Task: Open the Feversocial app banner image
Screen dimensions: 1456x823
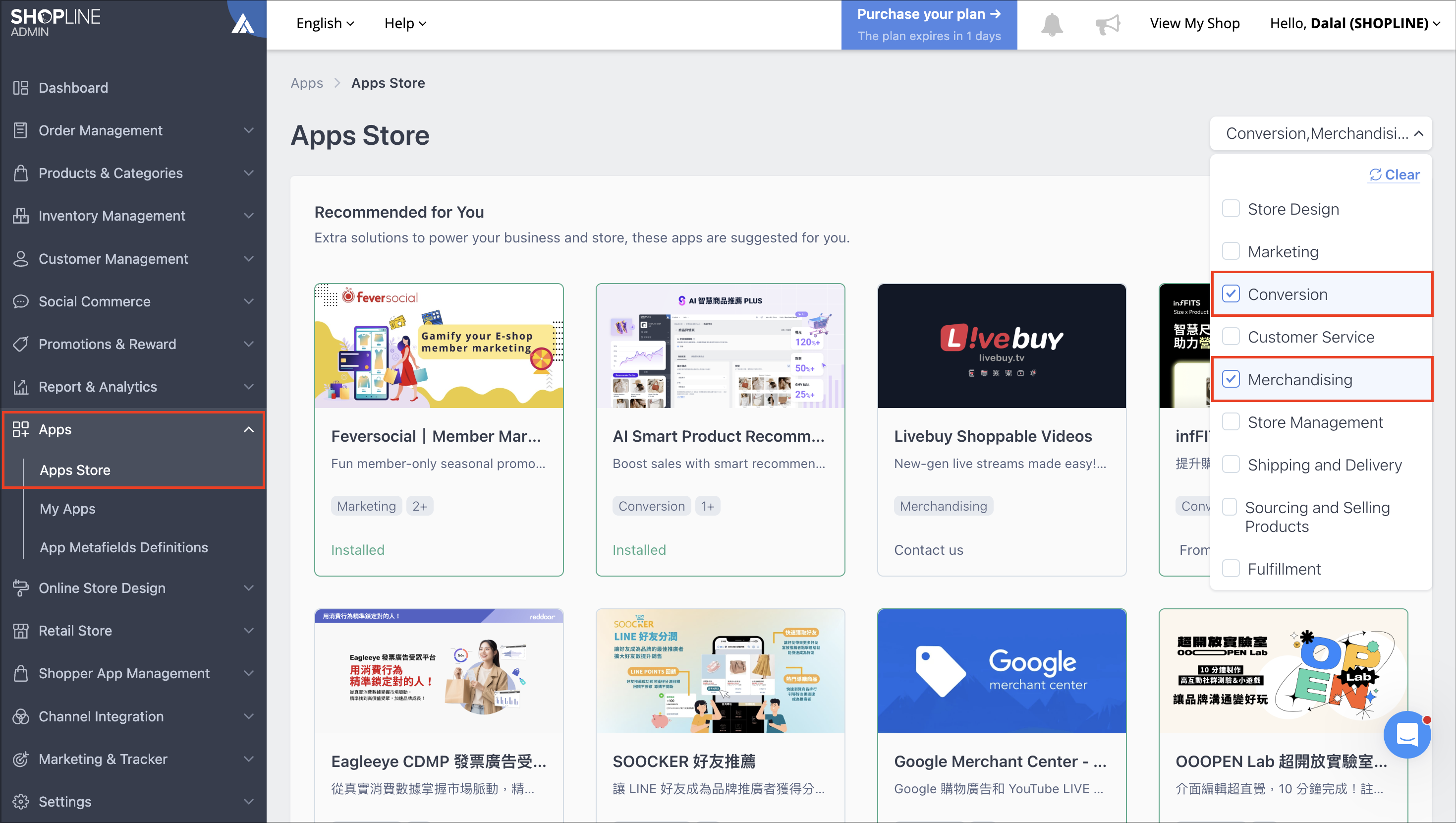Action: pos(439,346)
